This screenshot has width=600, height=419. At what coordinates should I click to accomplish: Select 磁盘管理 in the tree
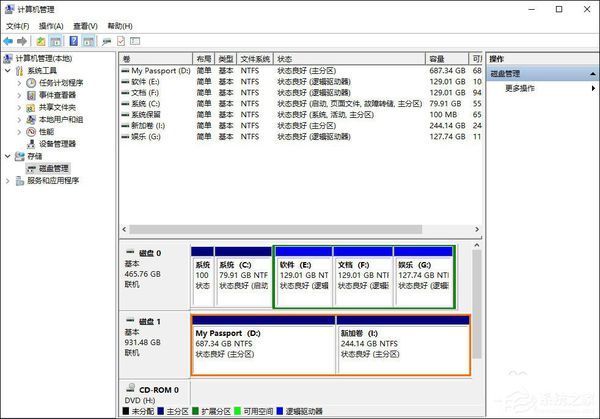point(54,168)
